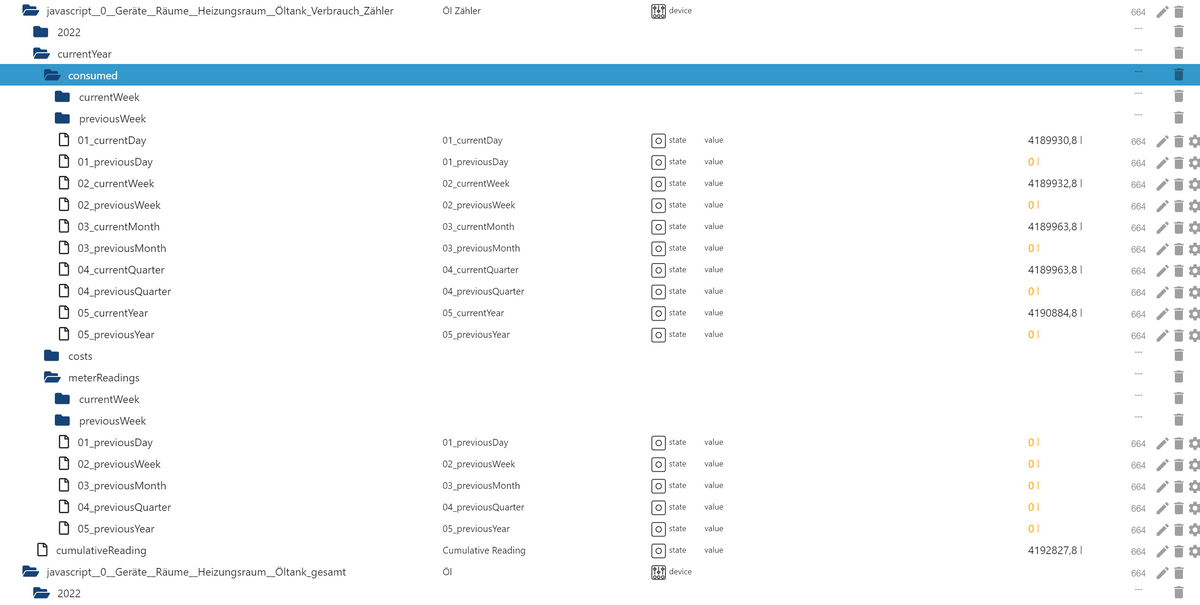Delete the 01_currentDay state via its trash icon
This screenshot has height=605, width=1200.
pyautogui.click(x=1178, y=142)
